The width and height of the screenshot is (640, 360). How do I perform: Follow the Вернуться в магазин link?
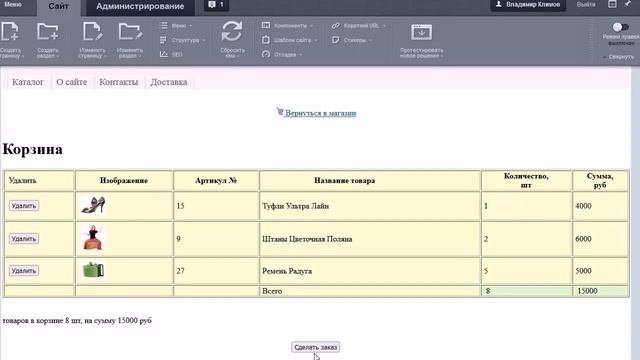[320, 113]
